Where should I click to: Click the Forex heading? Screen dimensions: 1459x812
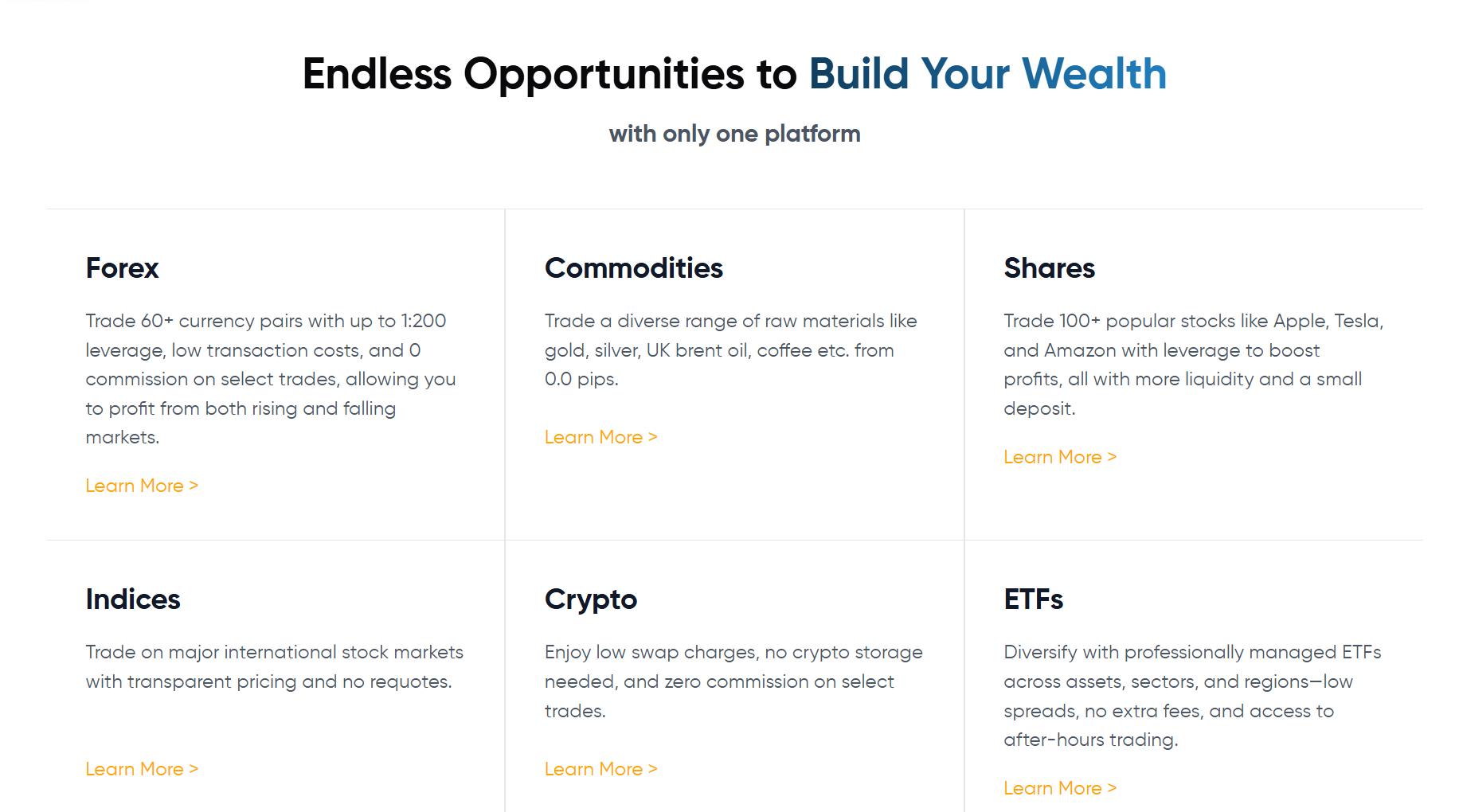click(x=122, y=268)
